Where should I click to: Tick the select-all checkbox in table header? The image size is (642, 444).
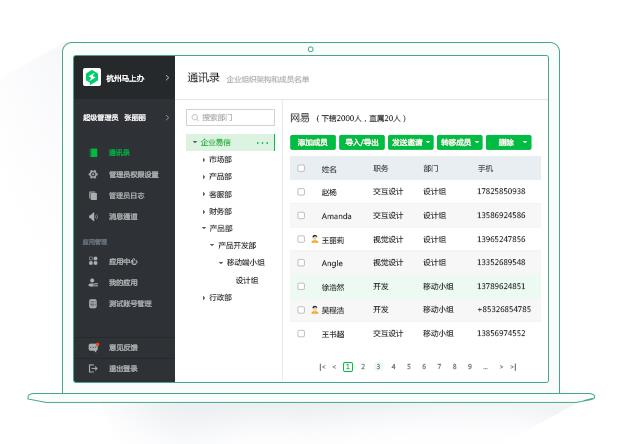pyautogui.click(x=301, y=168)
